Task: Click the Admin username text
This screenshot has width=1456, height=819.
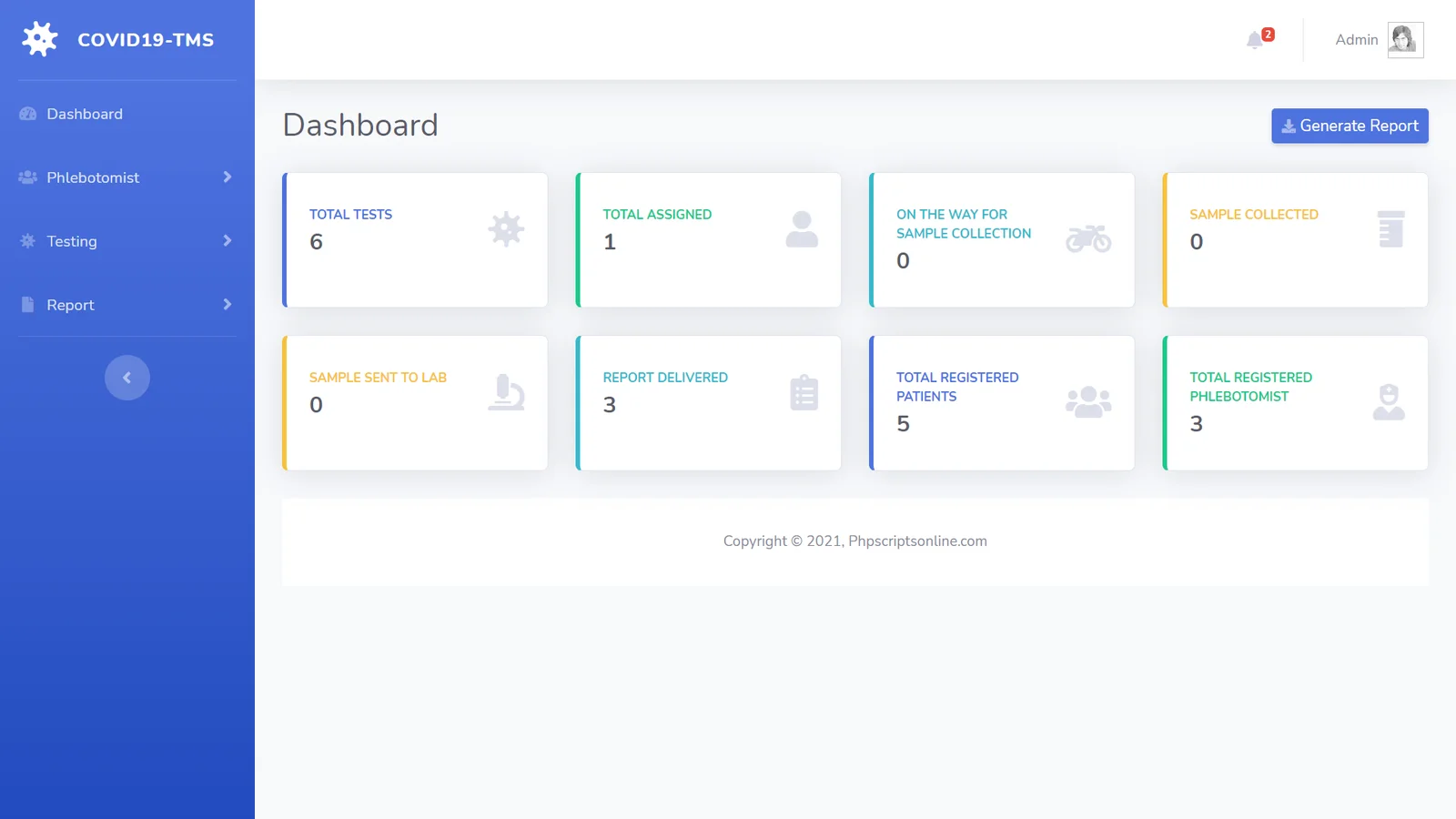Action: (1356, 40)
